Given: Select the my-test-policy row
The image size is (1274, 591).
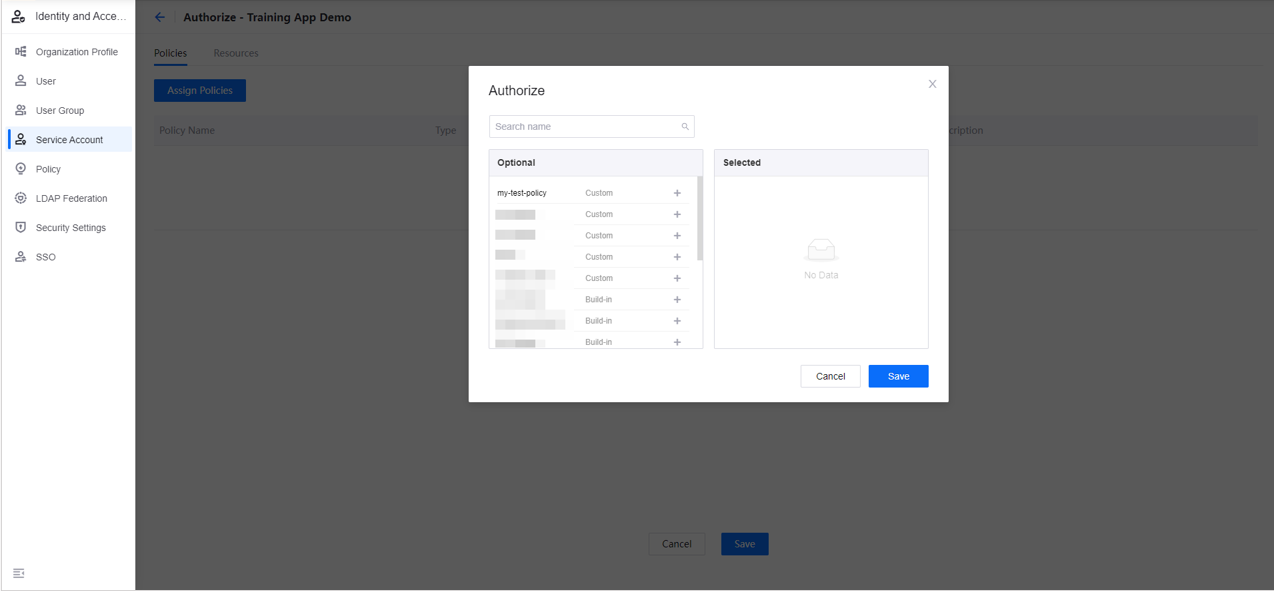Looking at the screenshot, I should pos(522,193).
